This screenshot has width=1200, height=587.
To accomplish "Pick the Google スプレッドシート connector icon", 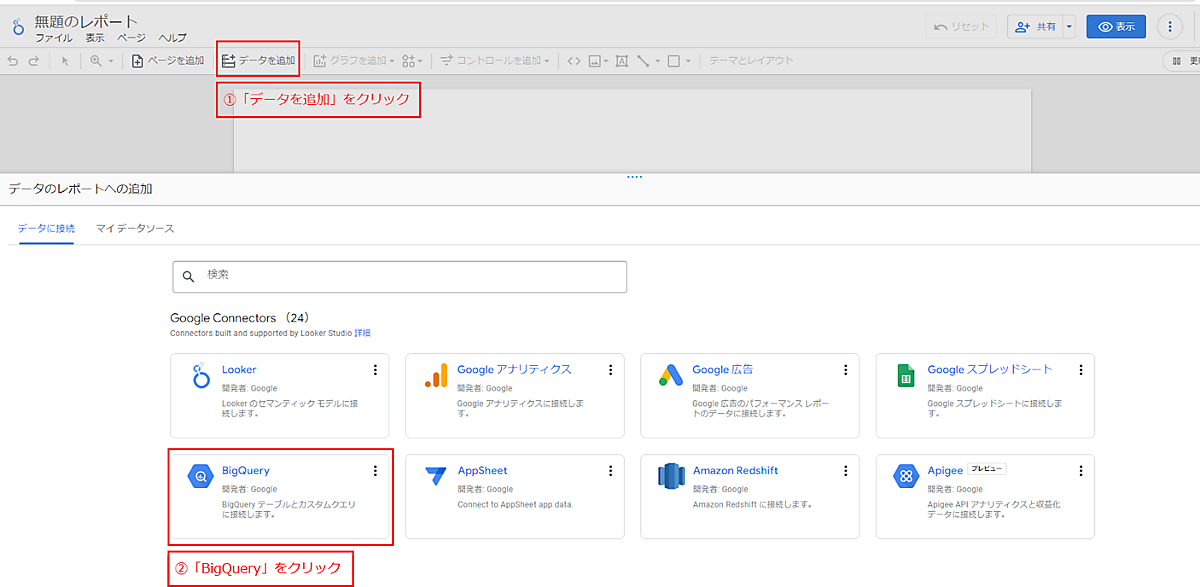I will (905, 376).
